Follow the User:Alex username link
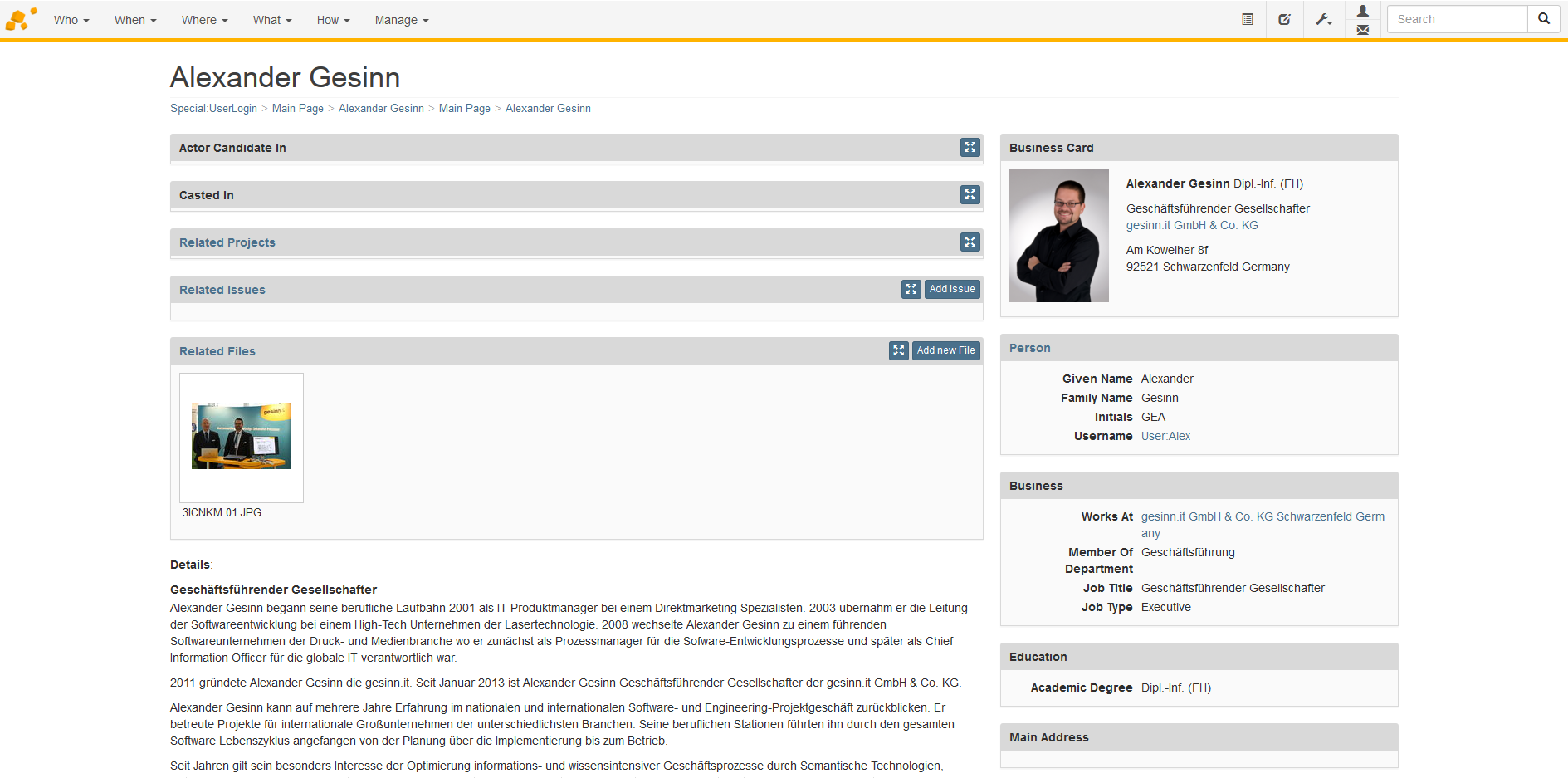 click(1165, 436)
